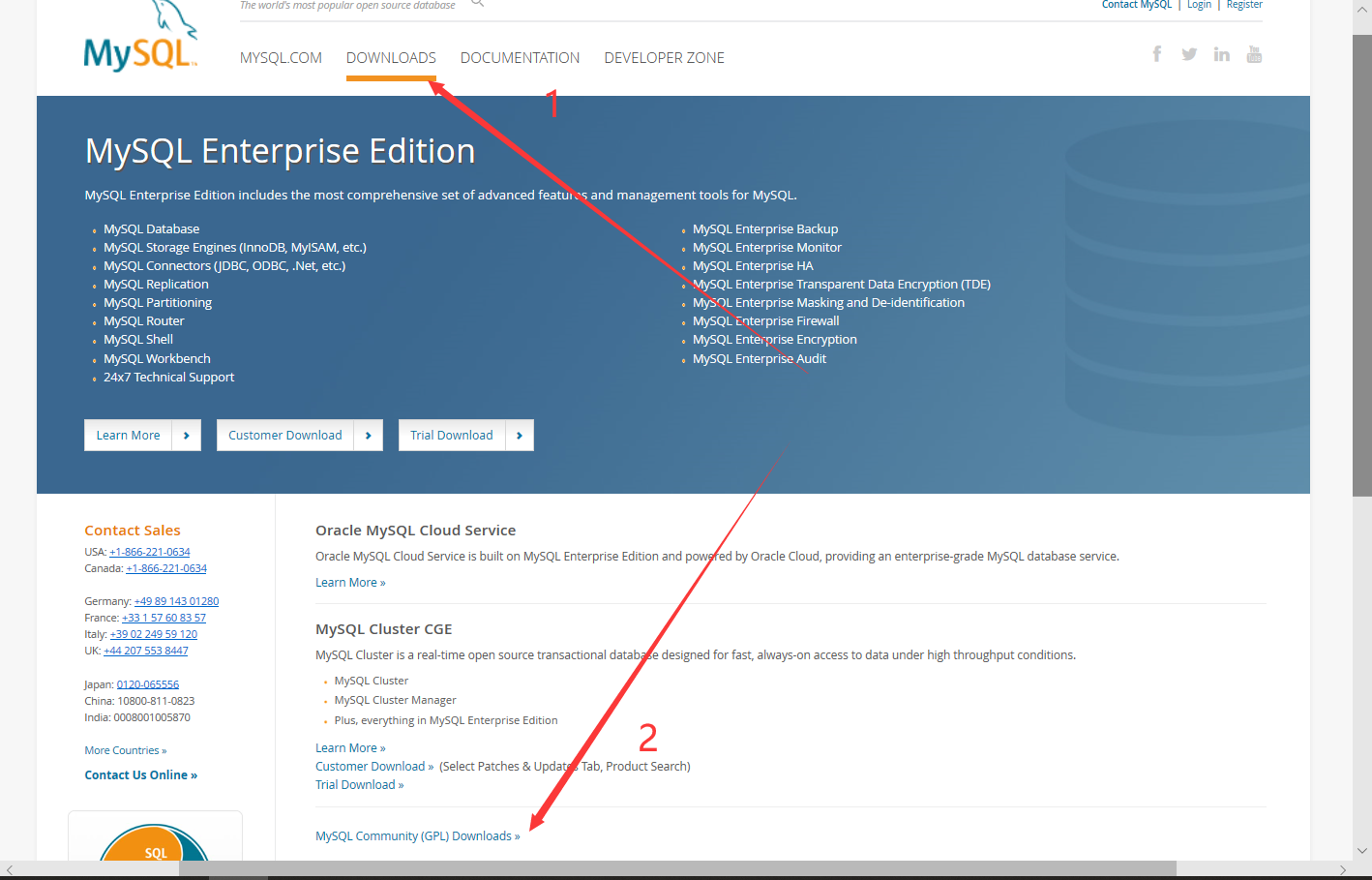Image resolution: width=1372 pixels, height=880 pixels.
Task: Click the Contact Sales heading
Action: [x=133, y=531]
